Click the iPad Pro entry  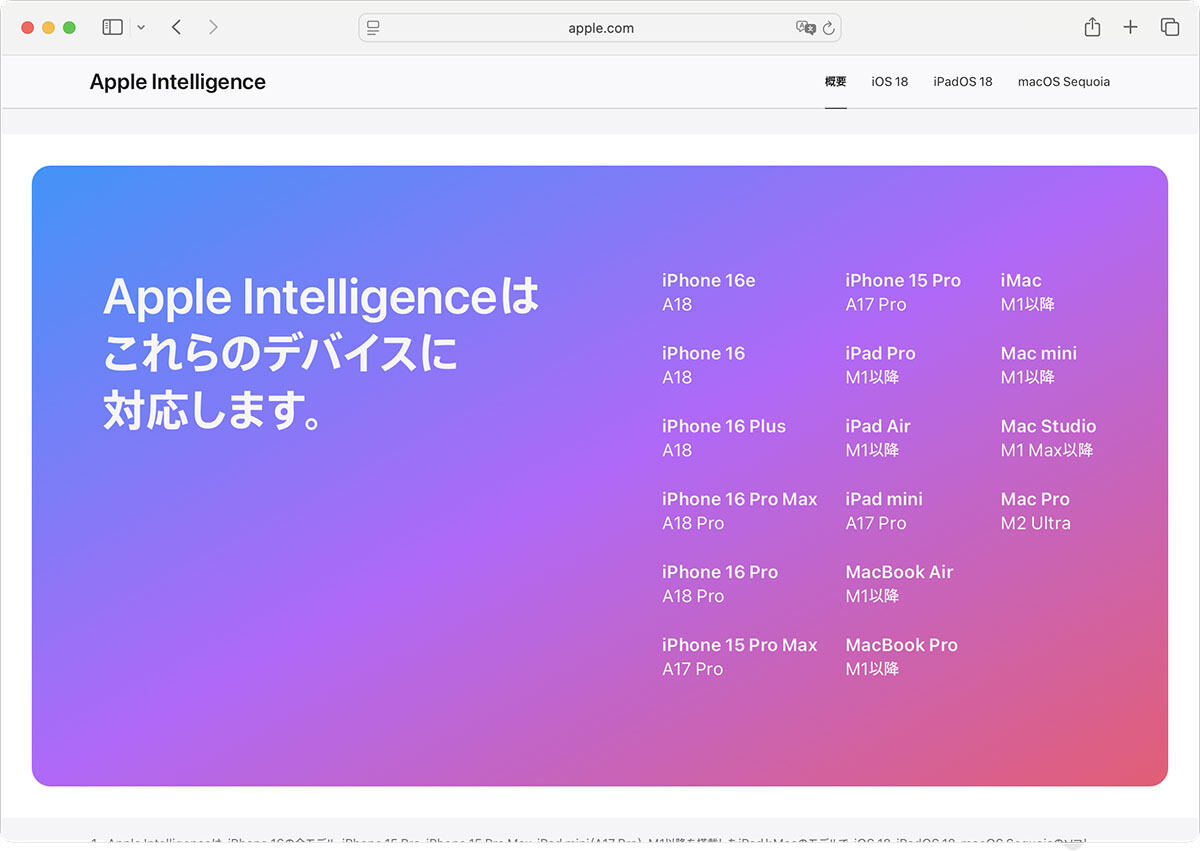pyautogui.click(x=881, y=354)
